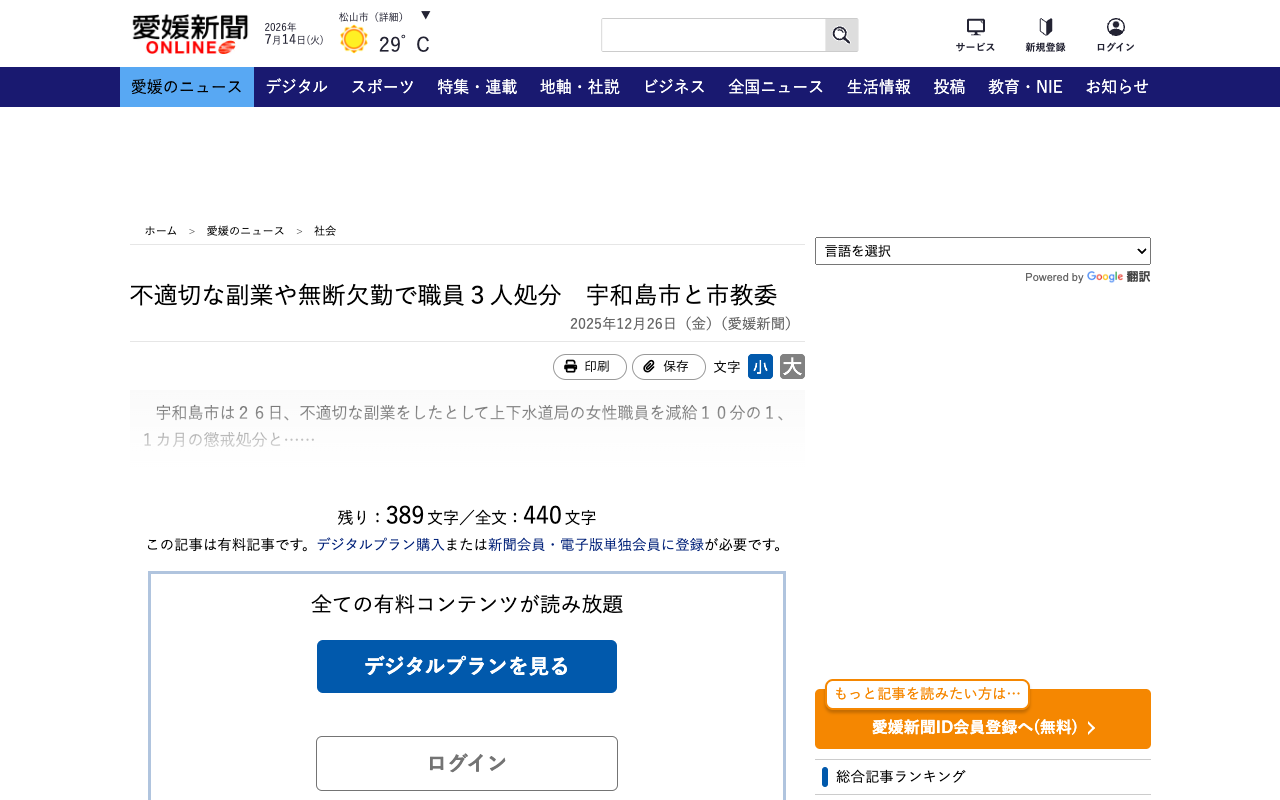Click the article headline text

pos(453,295)
